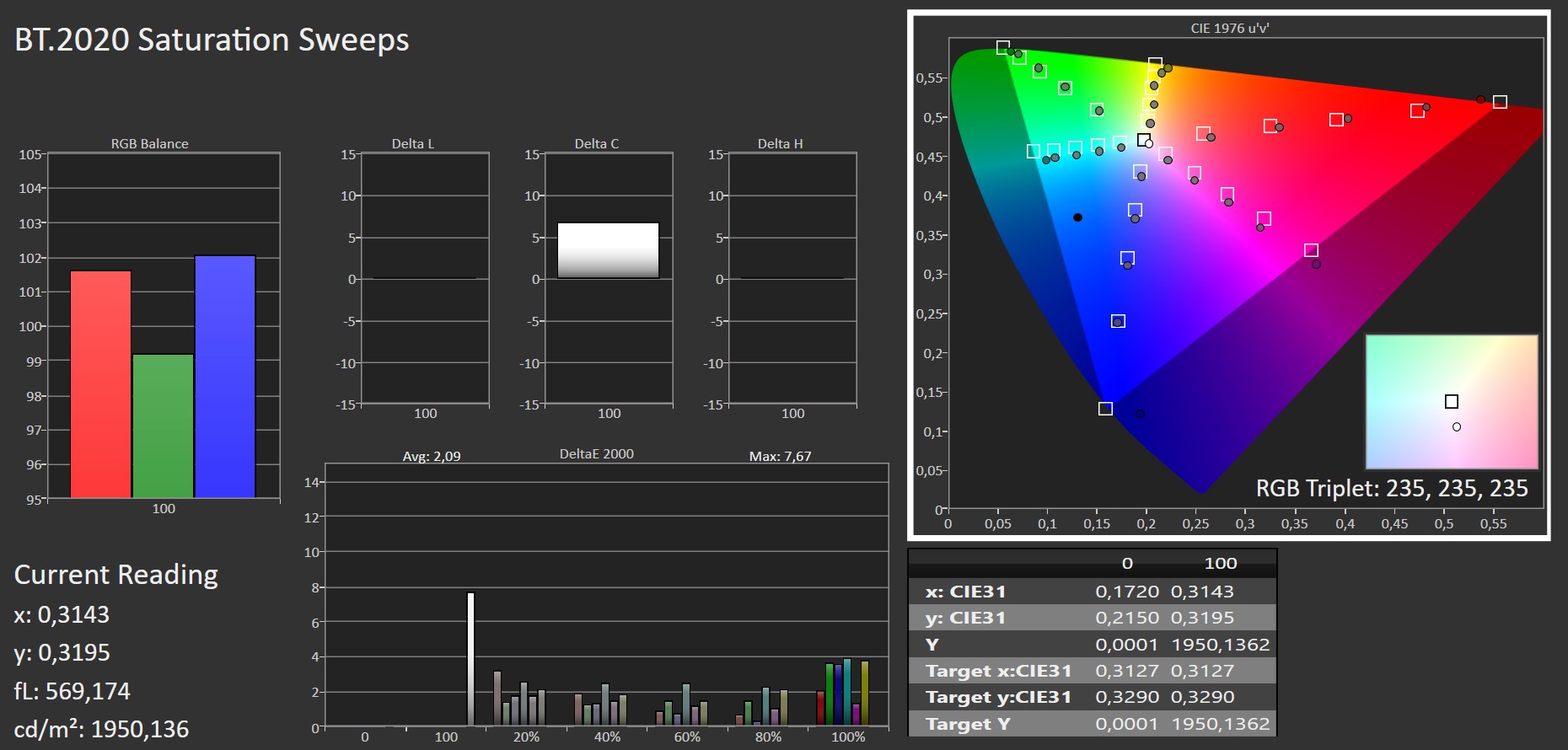Select the x: CIE31 row label
This screenshot has height=750, width=1568.
[x=966, y=592]
